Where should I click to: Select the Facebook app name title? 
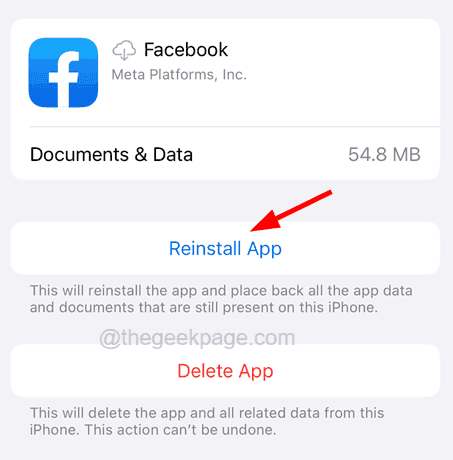point(186,50)
